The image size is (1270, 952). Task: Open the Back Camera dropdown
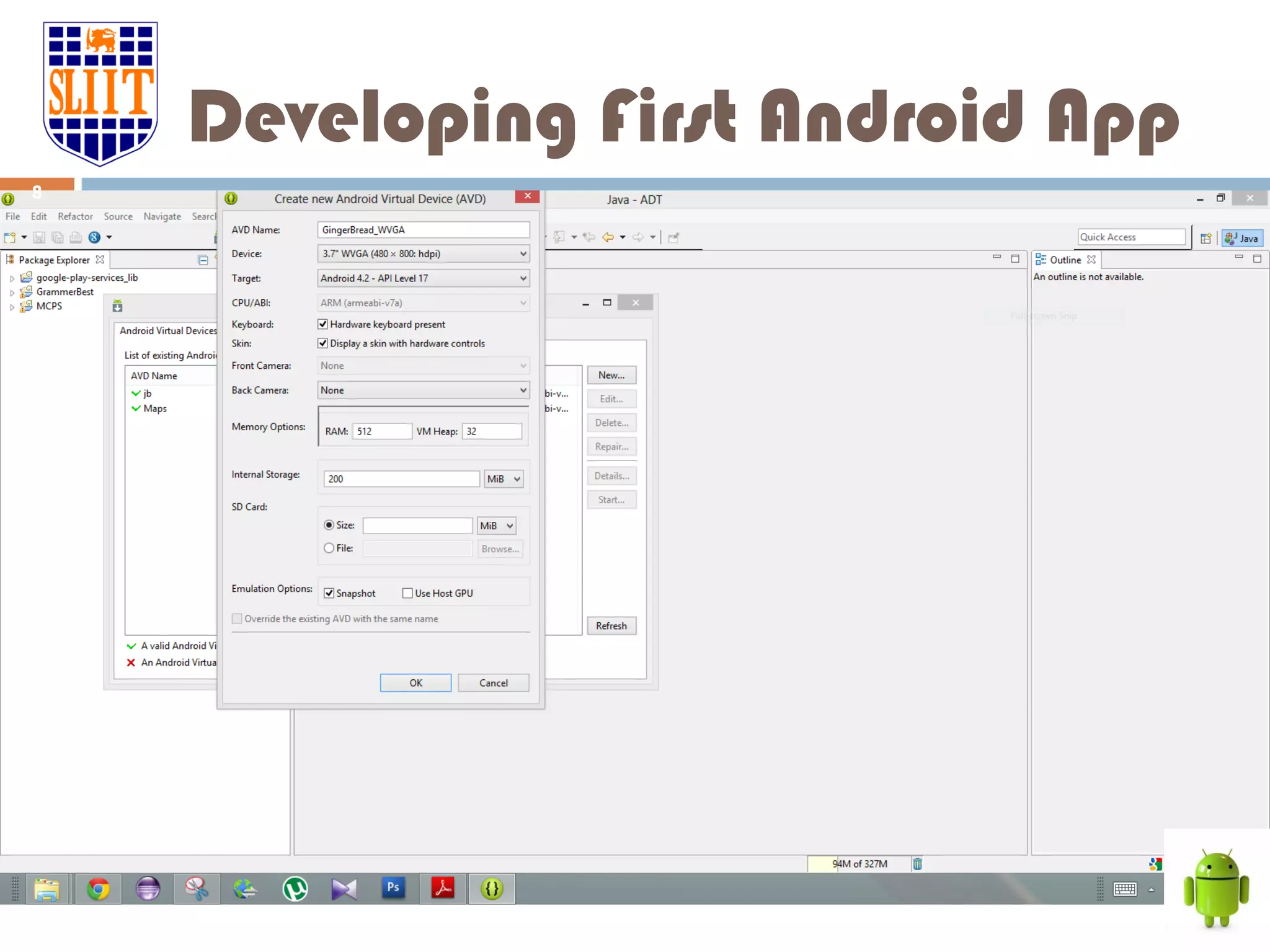[x=424, y=390]
